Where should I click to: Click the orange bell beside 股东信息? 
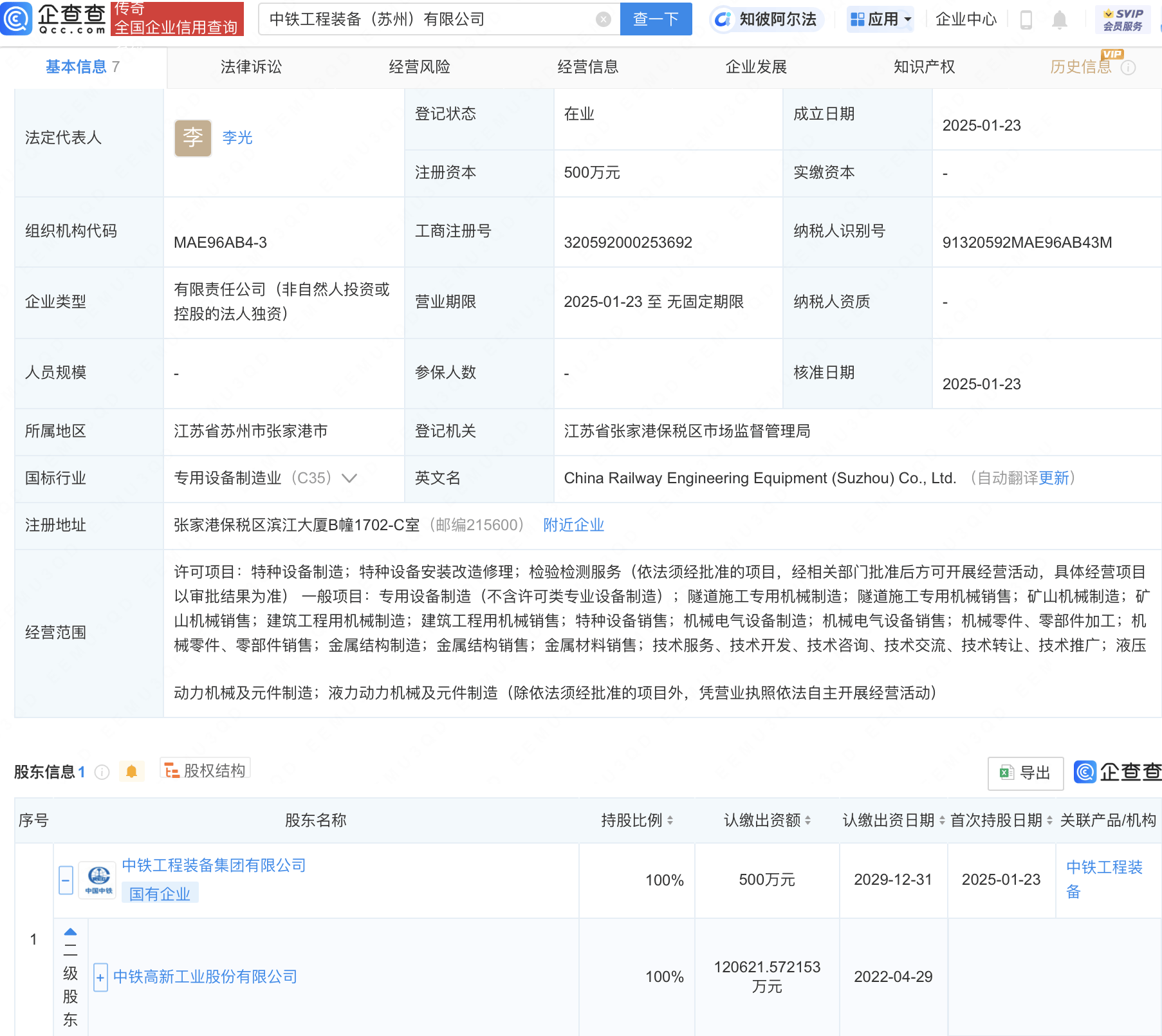[x=131, y=771]
